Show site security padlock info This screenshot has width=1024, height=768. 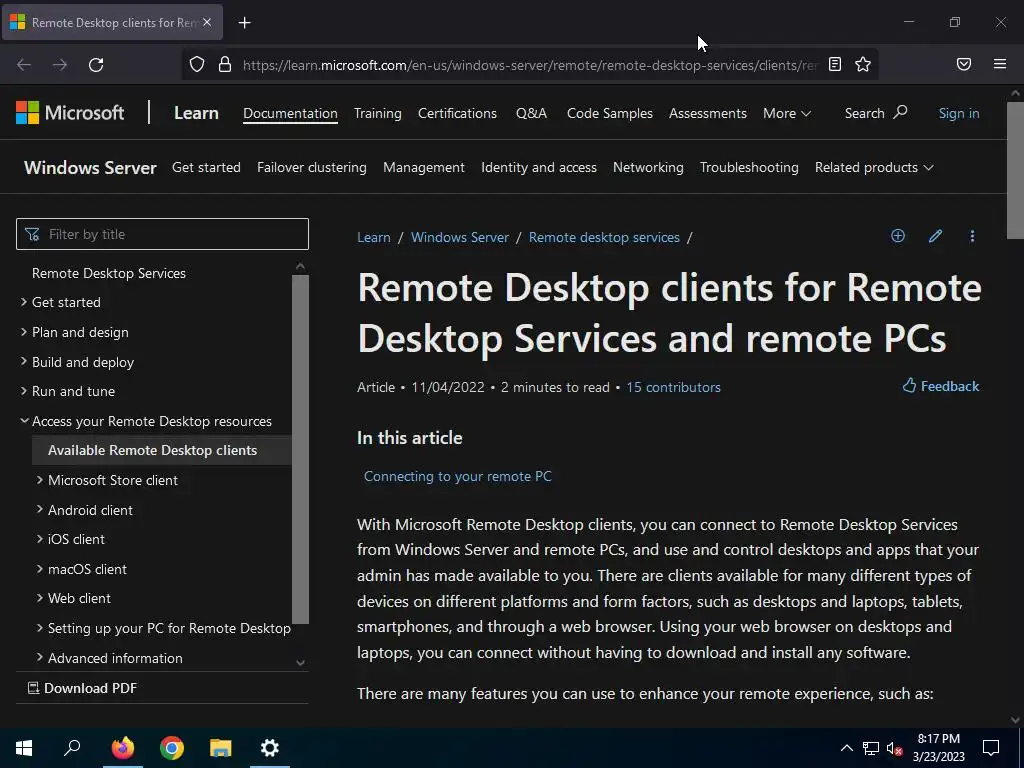pos(225,64)
